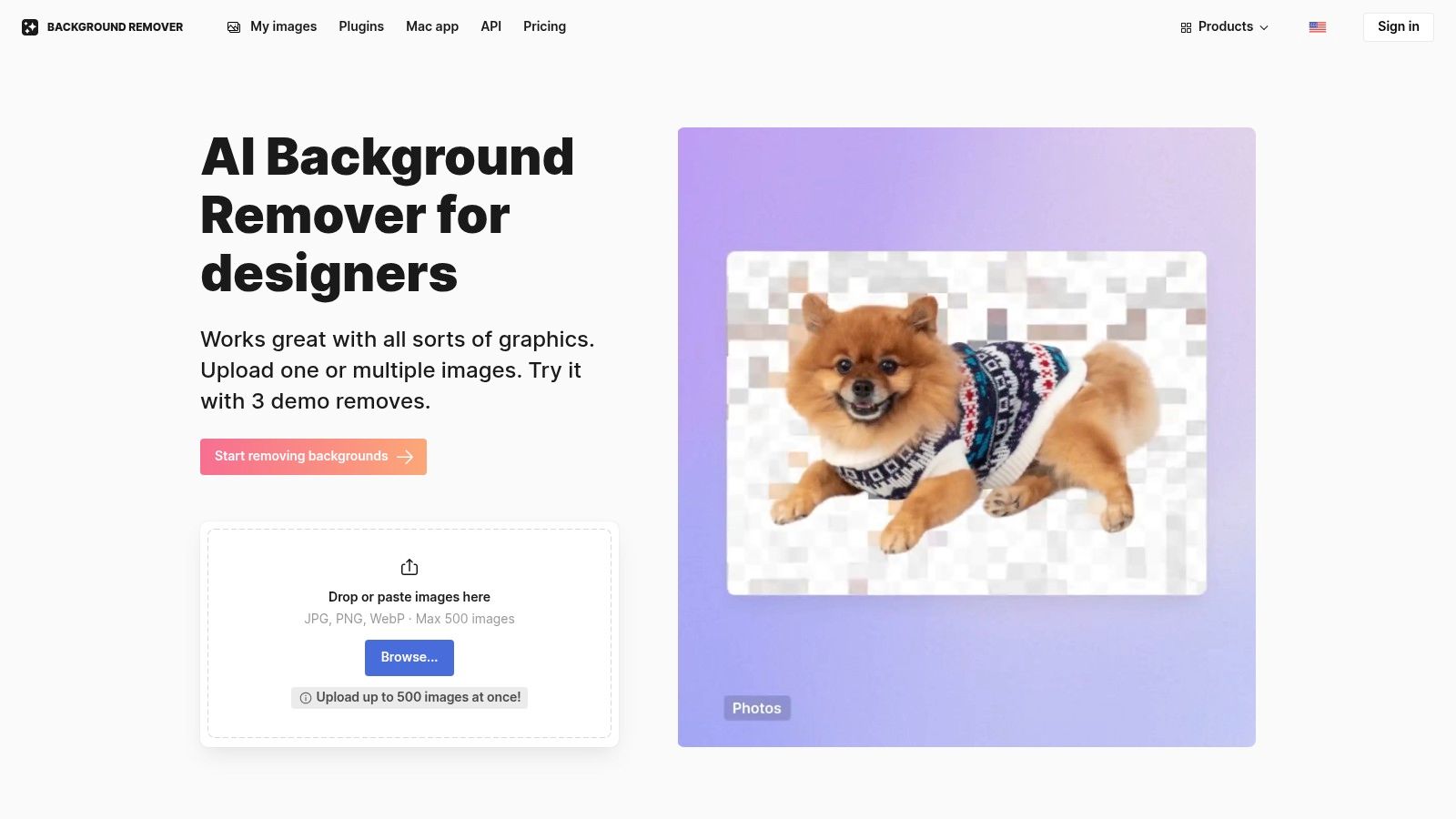Click the Sign in button
Viewport: 1456px width, 819px height.
point(1398,26)
